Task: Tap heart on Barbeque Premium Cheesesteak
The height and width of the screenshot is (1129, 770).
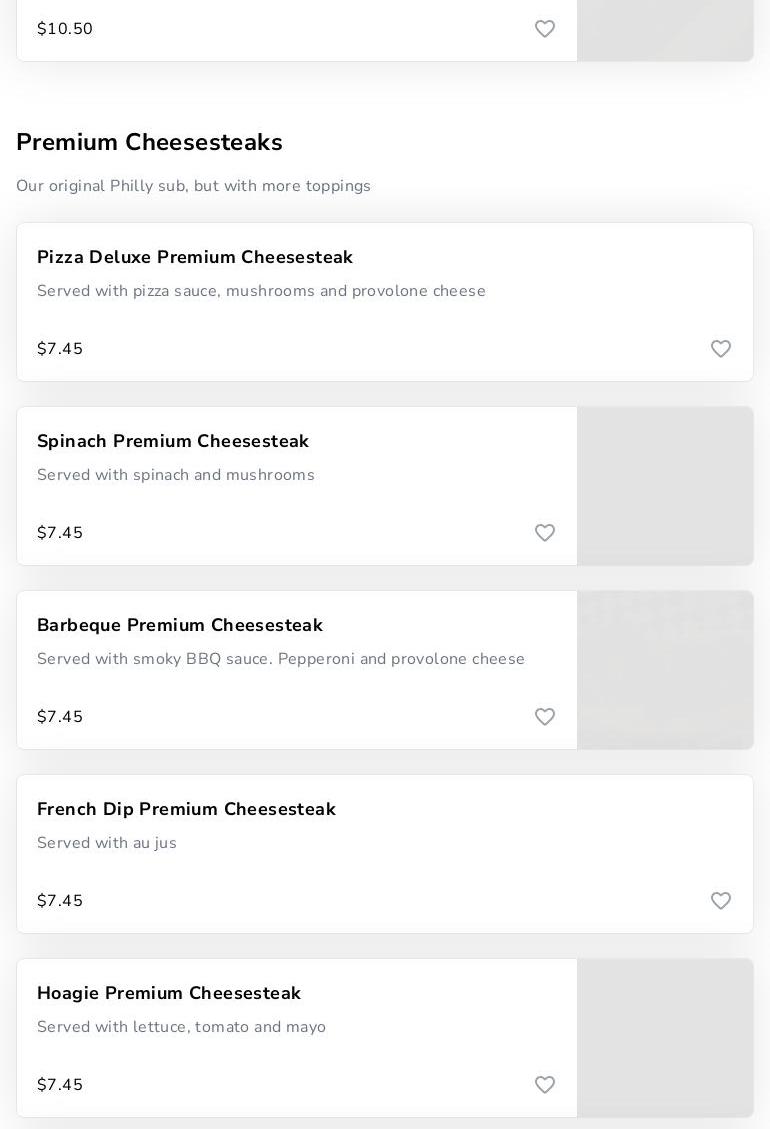Action: click(x=545, y=717)
